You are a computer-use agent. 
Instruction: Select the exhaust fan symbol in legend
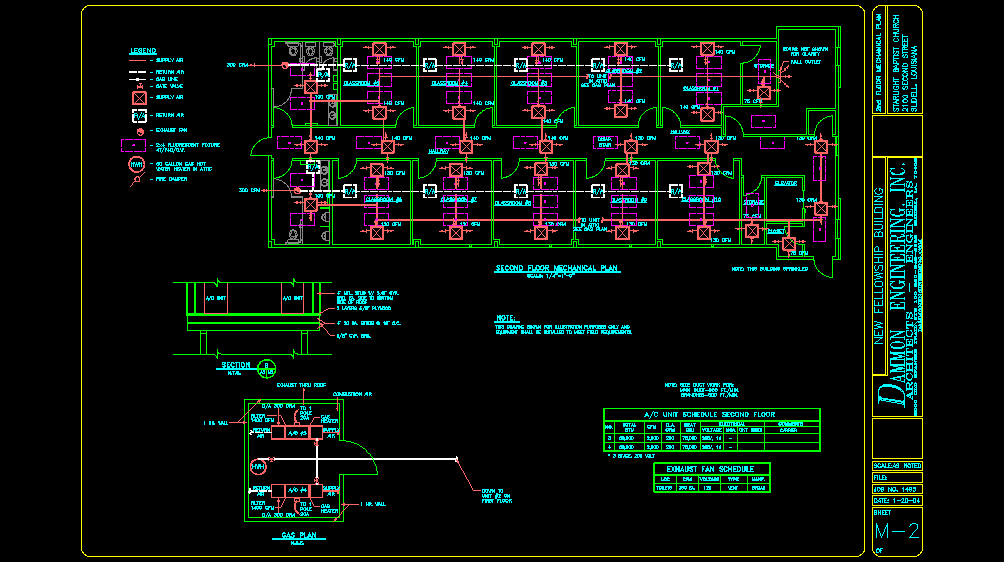point(138,130)
